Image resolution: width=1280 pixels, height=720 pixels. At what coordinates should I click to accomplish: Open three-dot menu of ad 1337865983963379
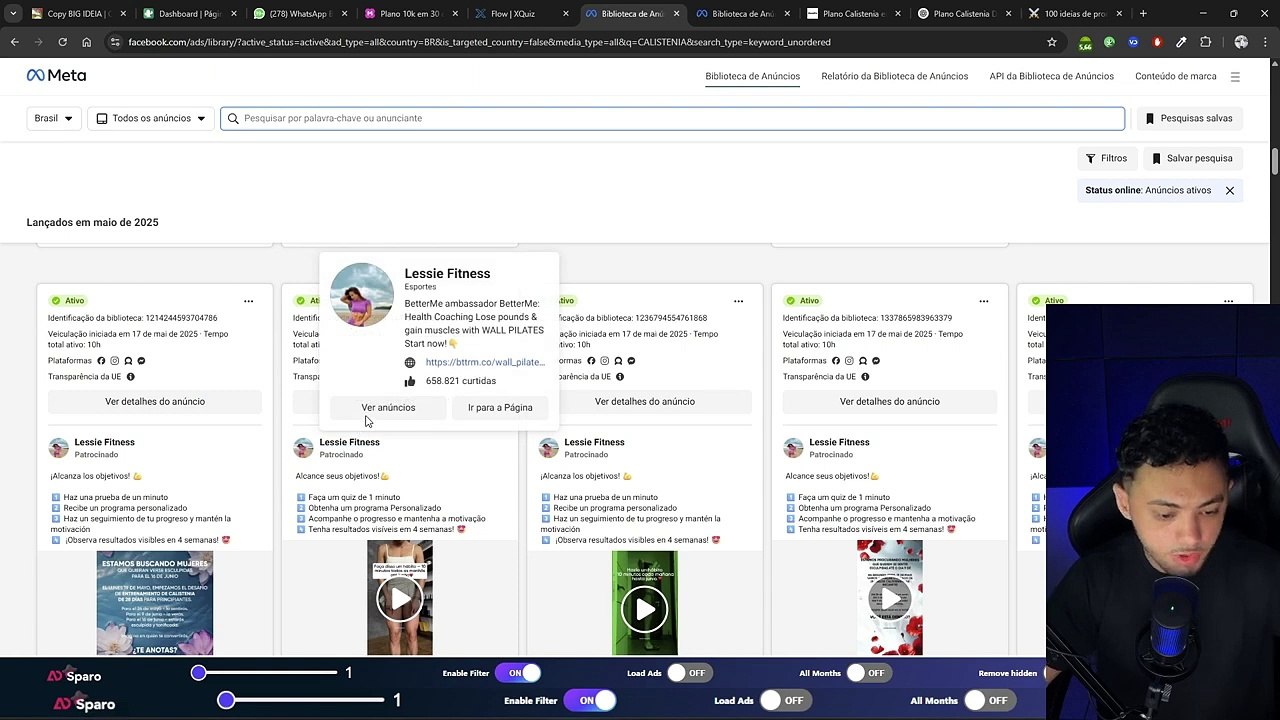click(984, 301)
